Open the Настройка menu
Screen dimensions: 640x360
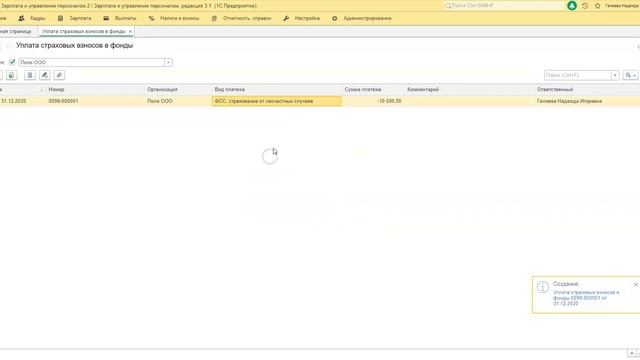tap(302, 18)
